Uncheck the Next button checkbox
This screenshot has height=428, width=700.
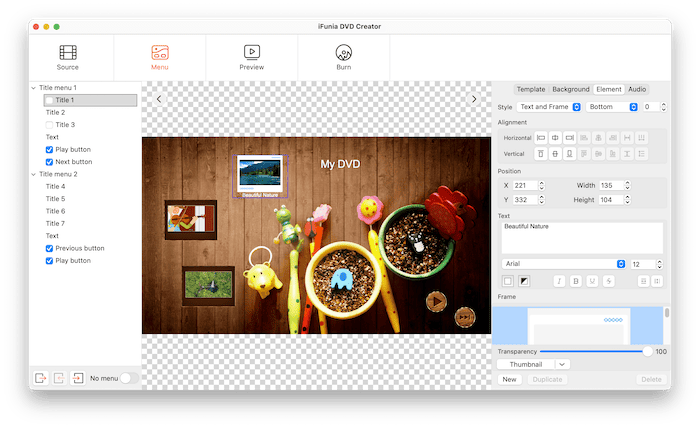coord(50,161)
